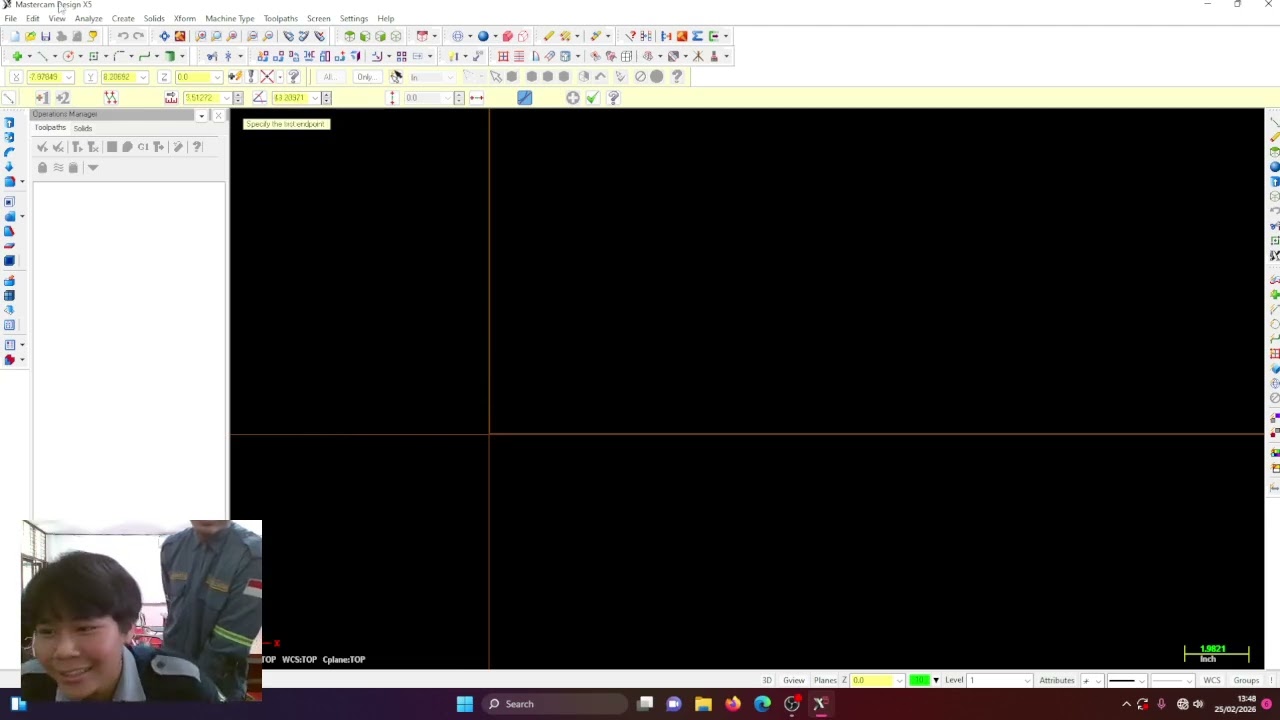Click the Save disk icon
Viewport: 1280px width, 720px height.
[x=45, y=36]
